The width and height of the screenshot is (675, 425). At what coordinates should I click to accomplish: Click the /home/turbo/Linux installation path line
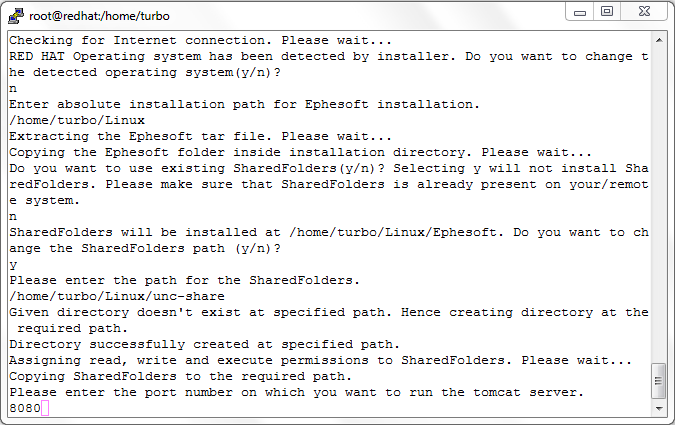(x=77, y=120)
